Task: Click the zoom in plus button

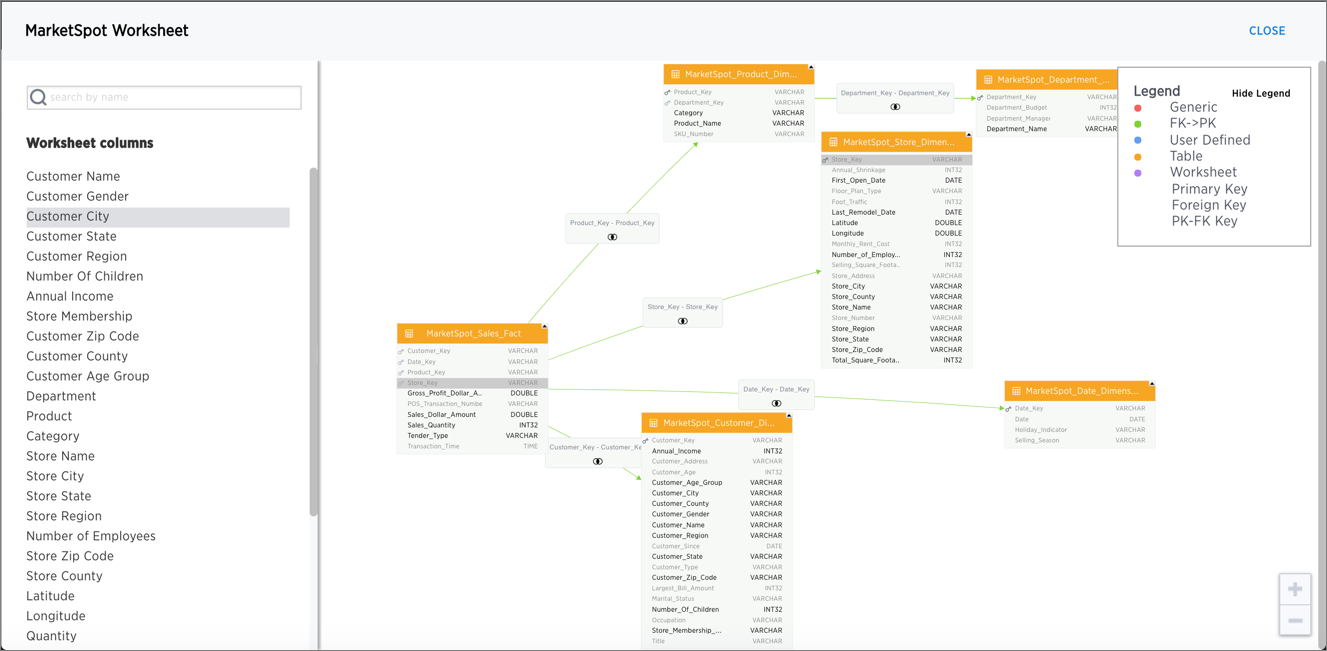Action: (x=1295, y=589)
